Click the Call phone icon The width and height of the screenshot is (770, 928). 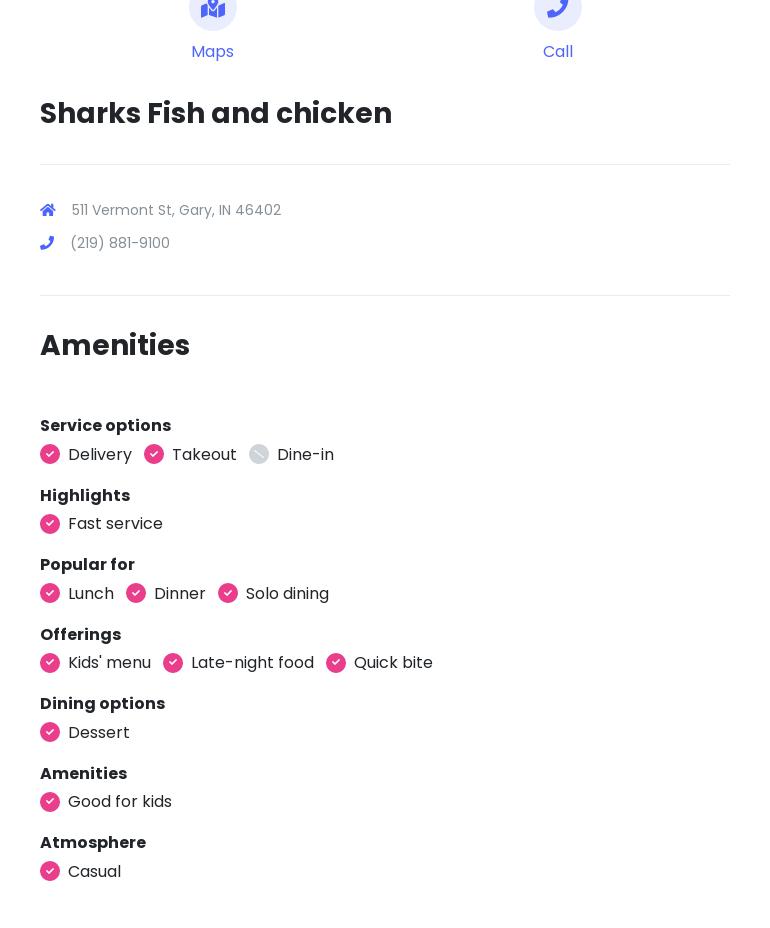click(x=558, y=10)
